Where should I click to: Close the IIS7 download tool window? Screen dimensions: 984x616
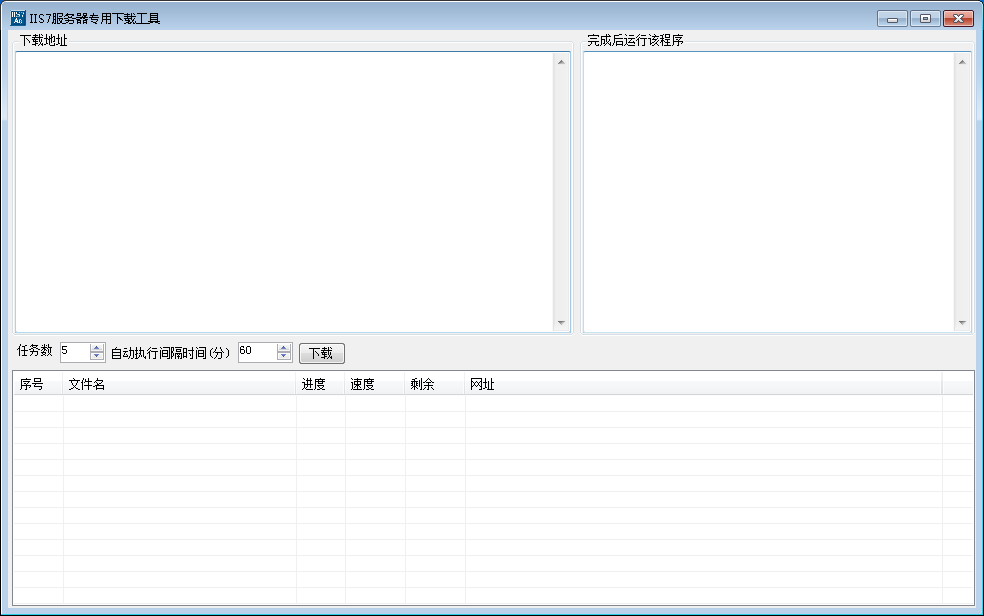958,19
